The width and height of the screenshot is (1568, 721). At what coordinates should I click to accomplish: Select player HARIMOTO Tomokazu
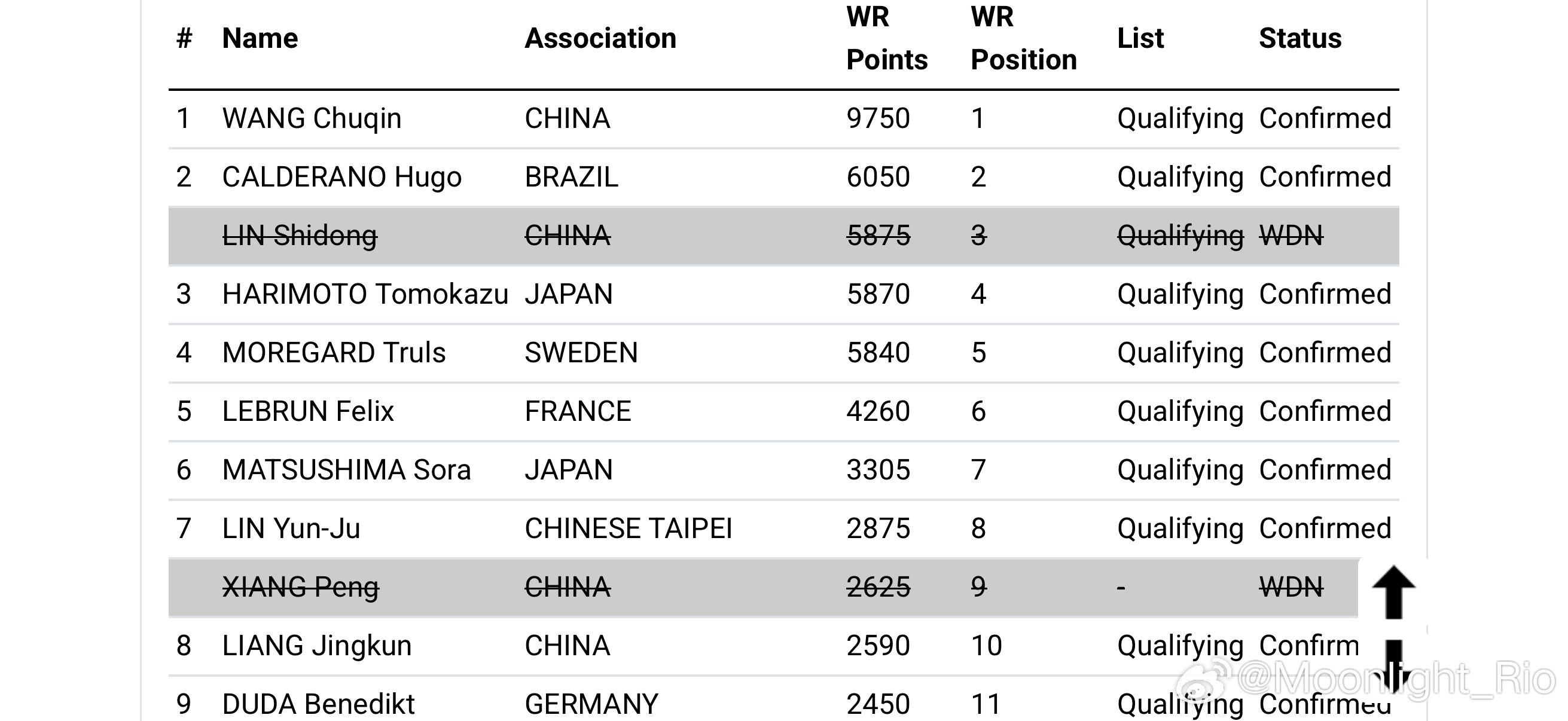[365, 294]
